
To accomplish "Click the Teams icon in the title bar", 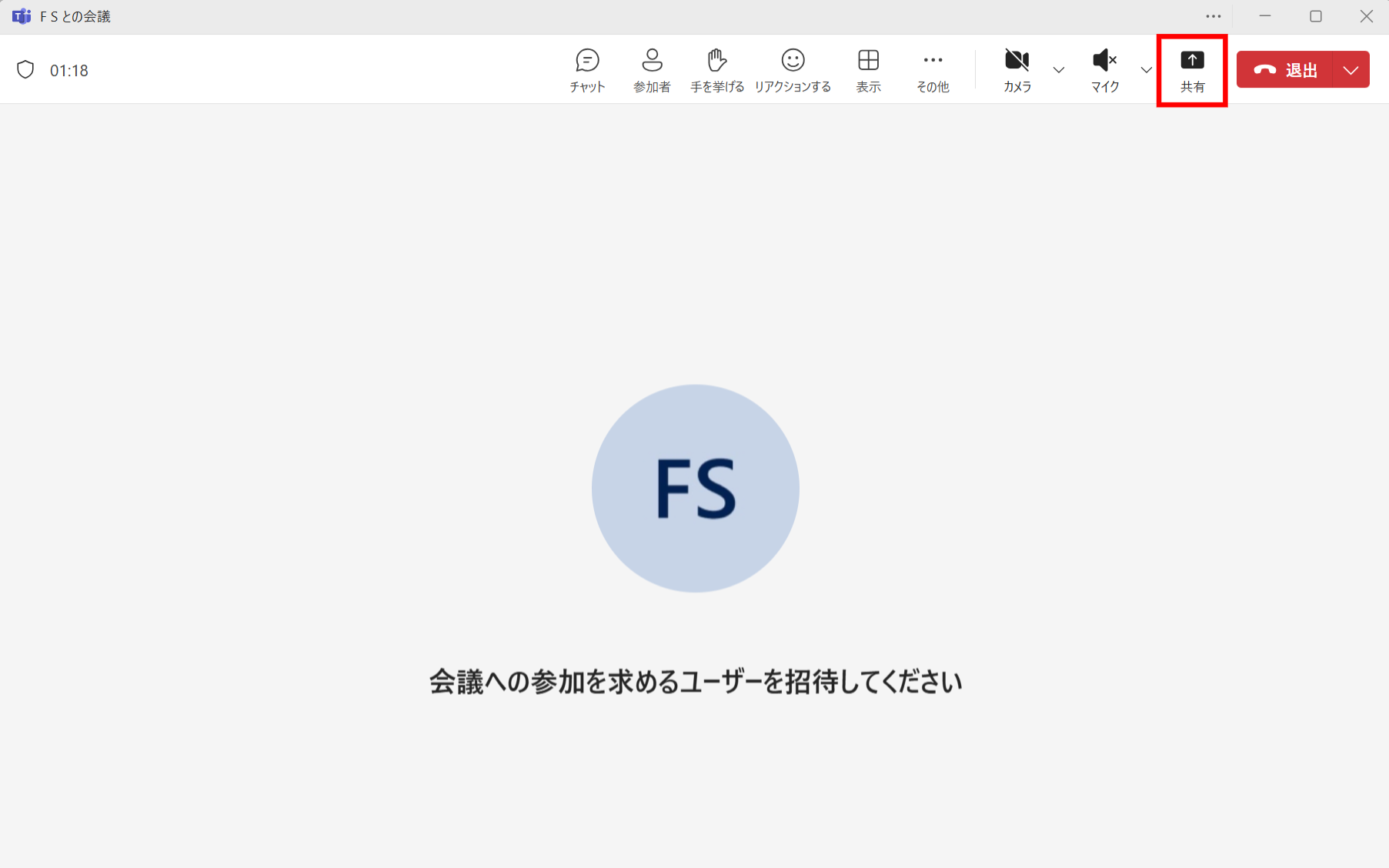I will click(21, 15).
